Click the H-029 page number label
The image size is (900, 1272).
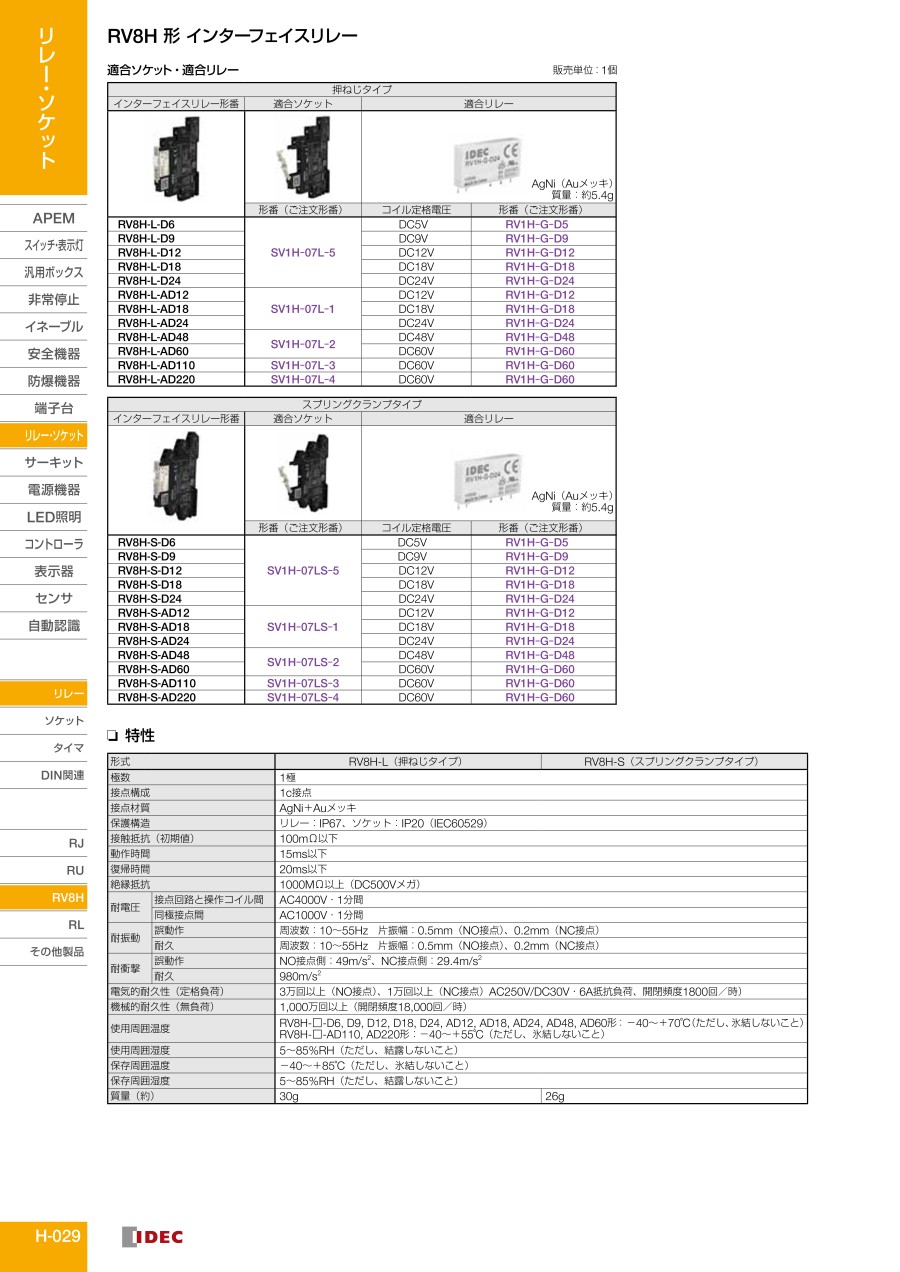pos(57,1236)
